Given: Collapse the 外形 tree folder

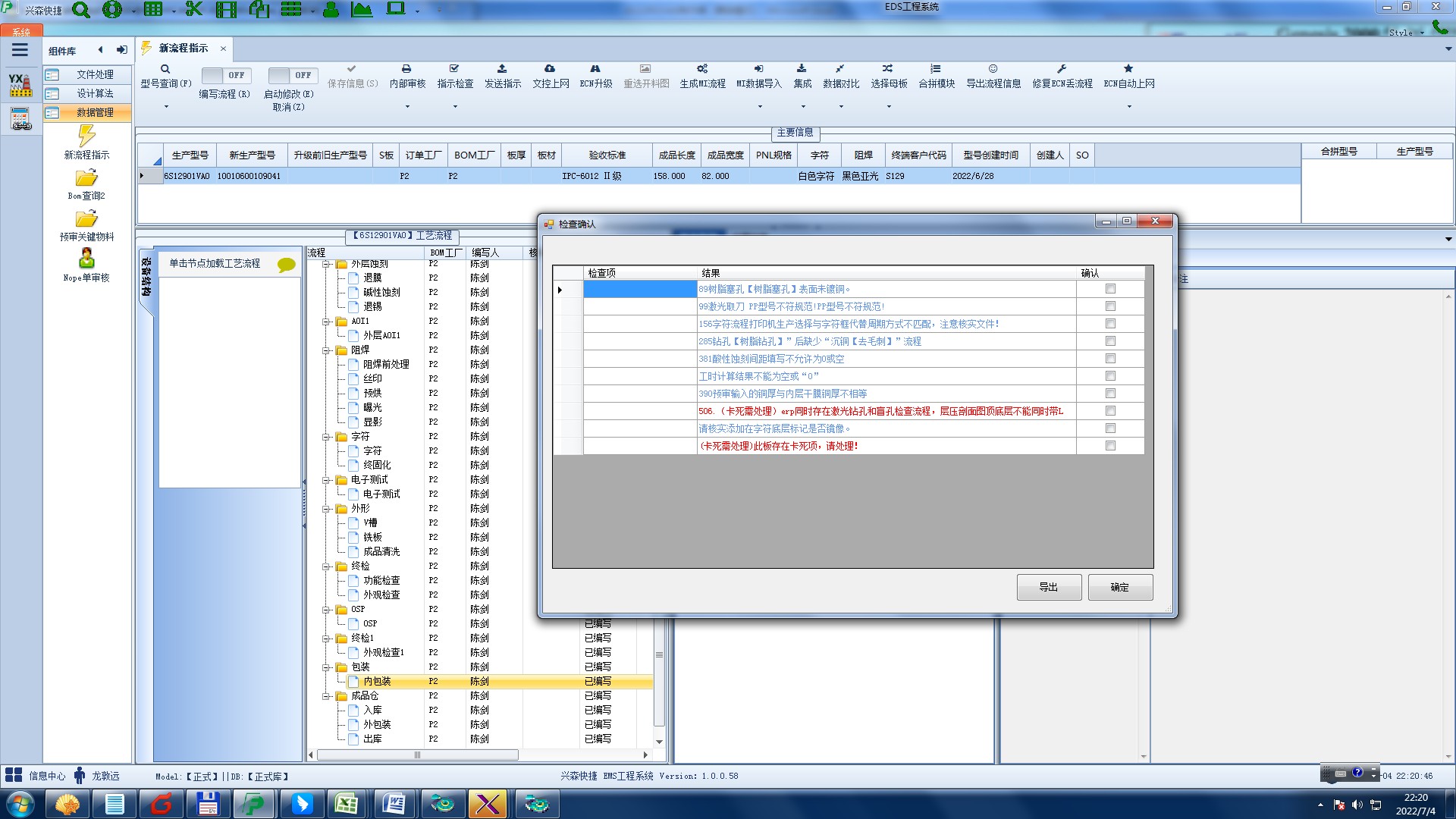Looking at the screenshot, I should (x=326, y=509).
